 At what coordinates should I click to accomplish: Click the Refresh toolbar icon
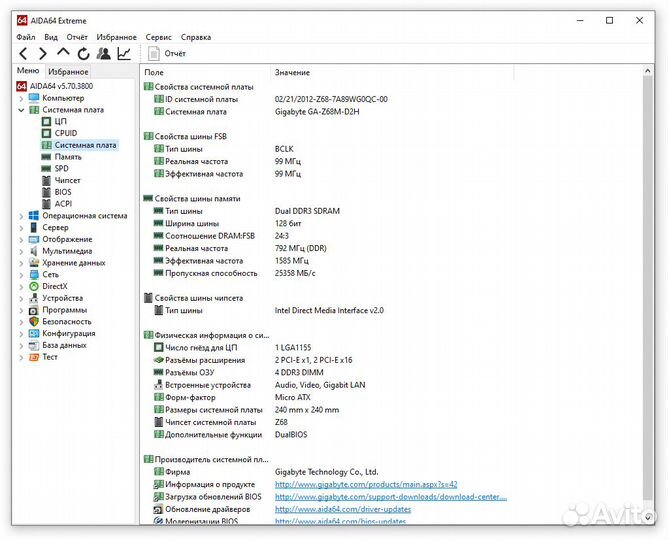click(83, 53)
